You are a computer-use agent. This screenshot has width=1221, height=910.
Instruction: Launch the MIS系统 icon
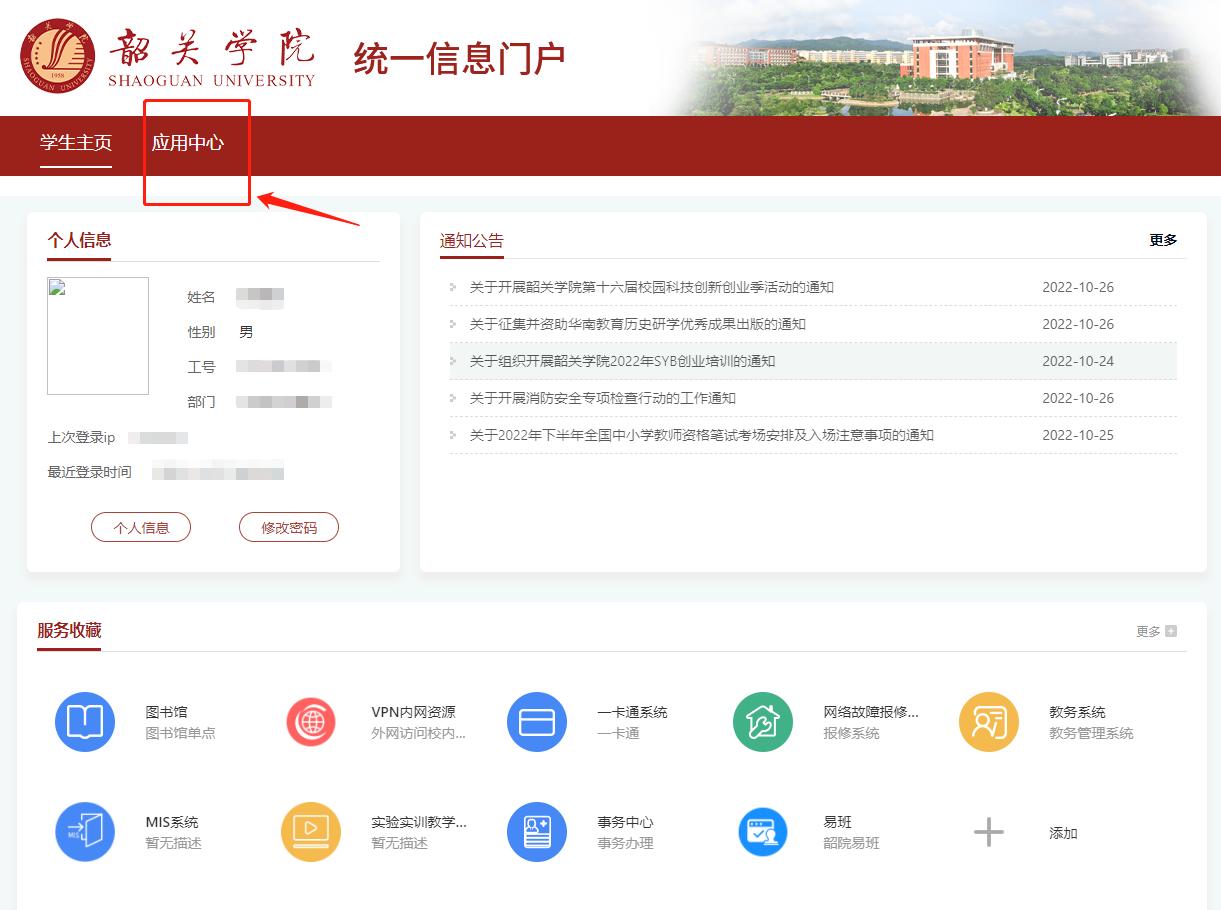point(85,832)
